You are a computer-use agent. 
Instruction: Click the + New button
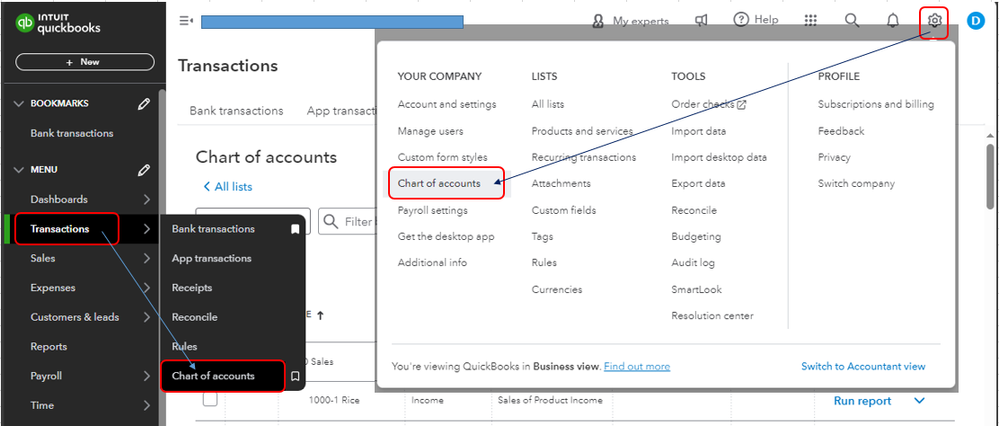[85, 62]
